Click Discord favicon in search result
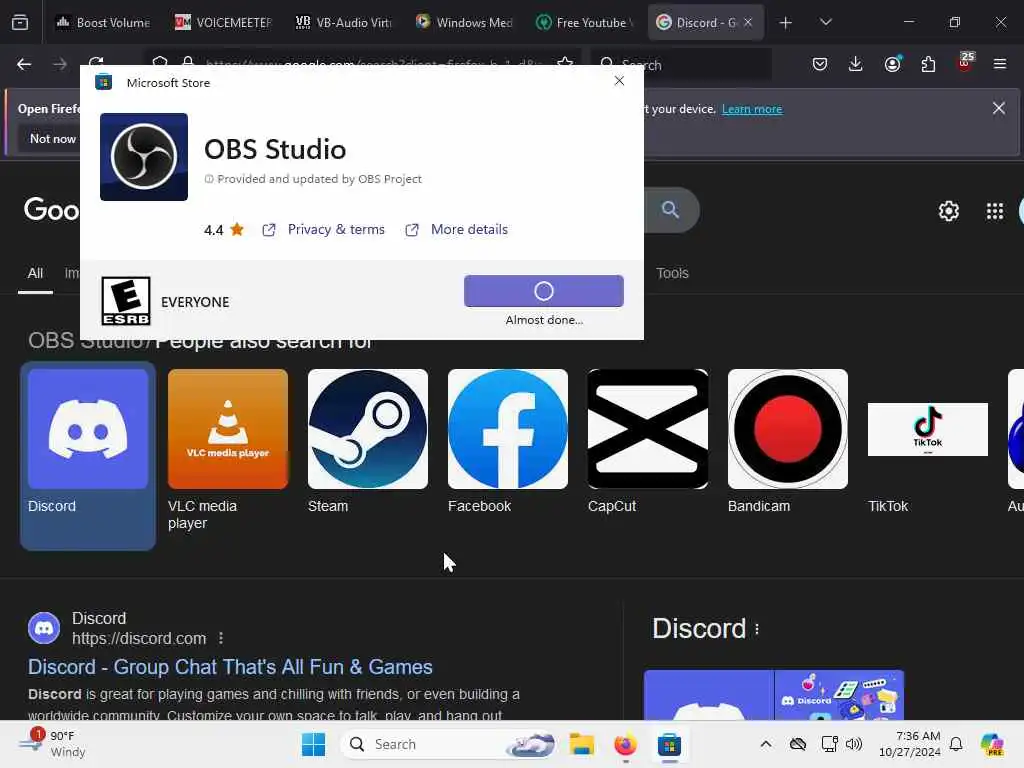 pos(44,628)
